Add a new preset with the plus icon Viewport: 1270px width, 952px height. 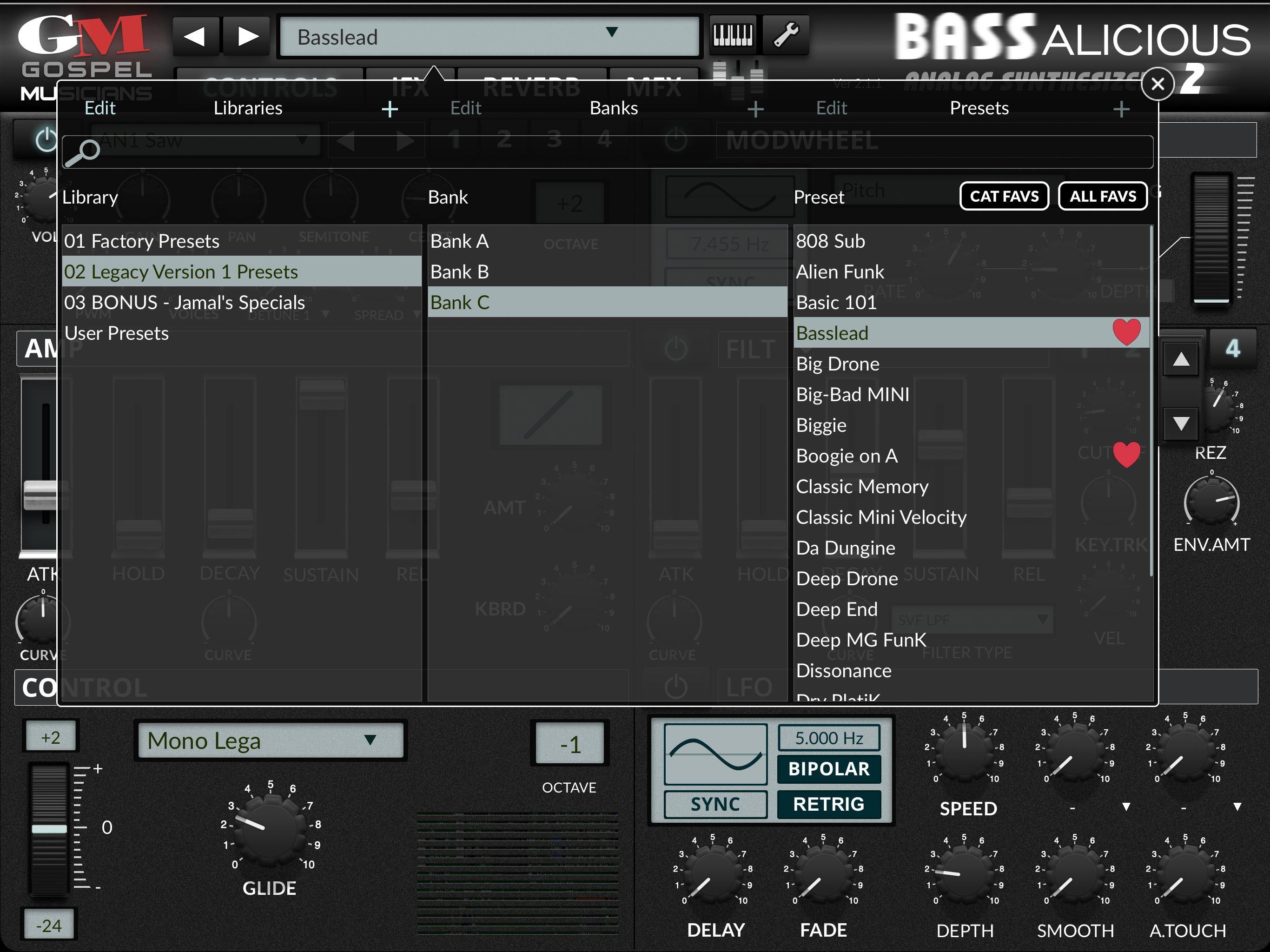(x=1121, y=108)
